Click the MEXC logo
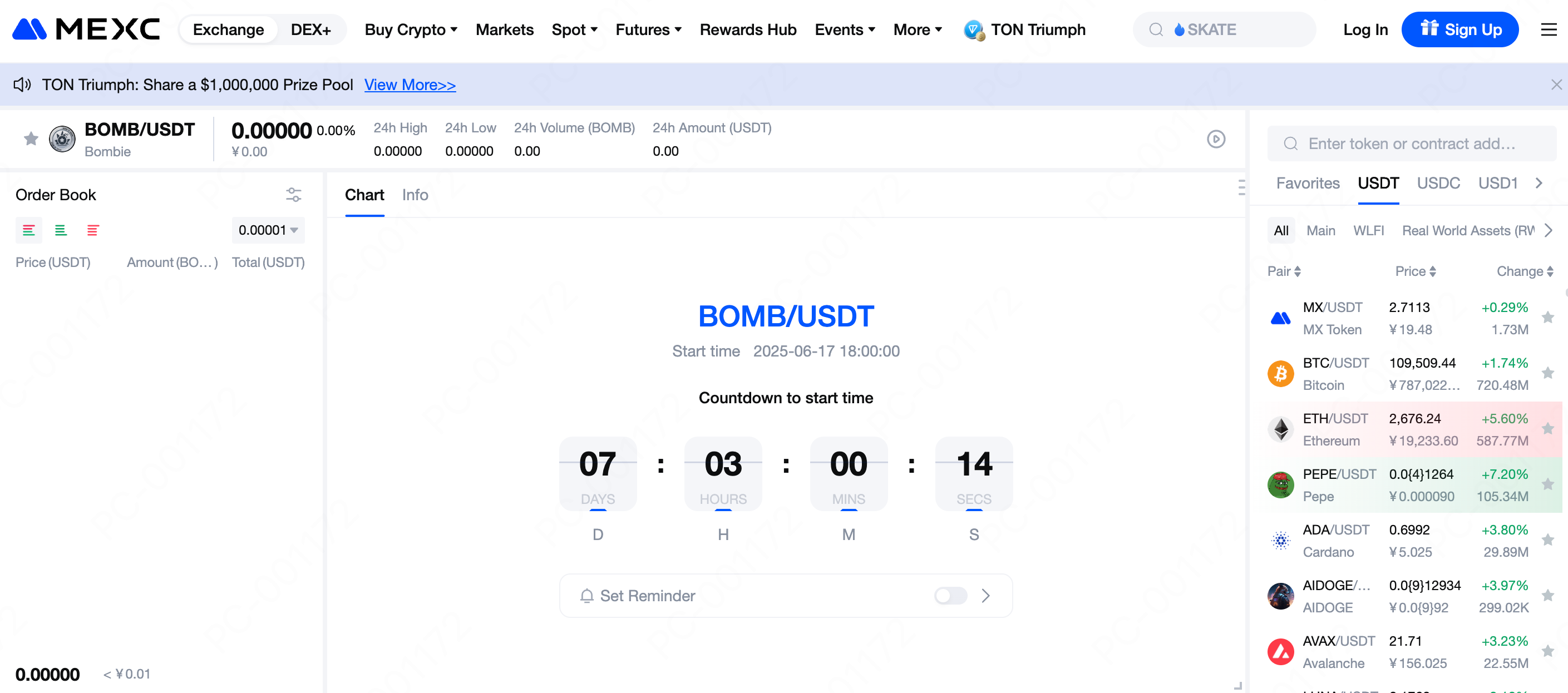Image resolution: width=1568 pixels, height=693 pixels. tap(86, 29)
